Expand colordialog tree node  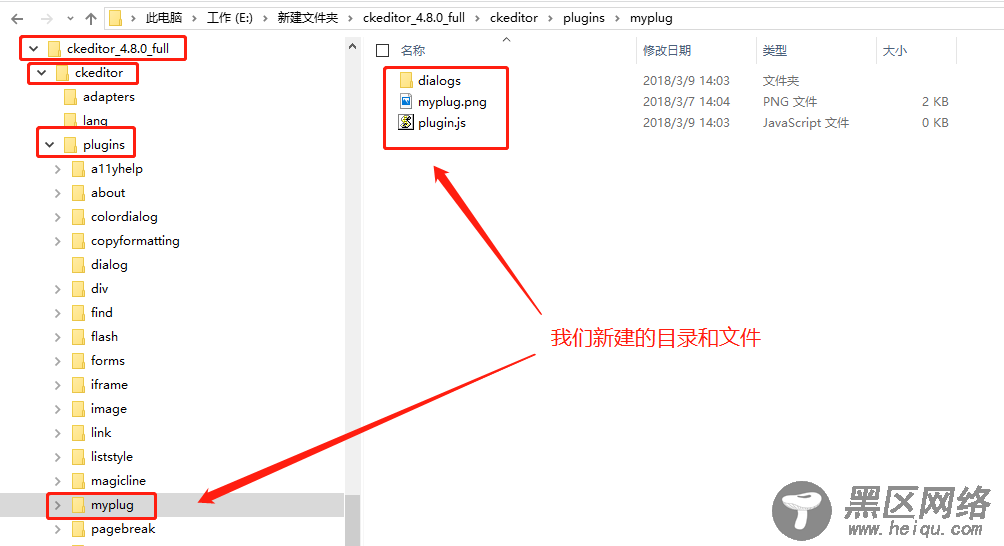pyautogui.click(x=58, y=218)
